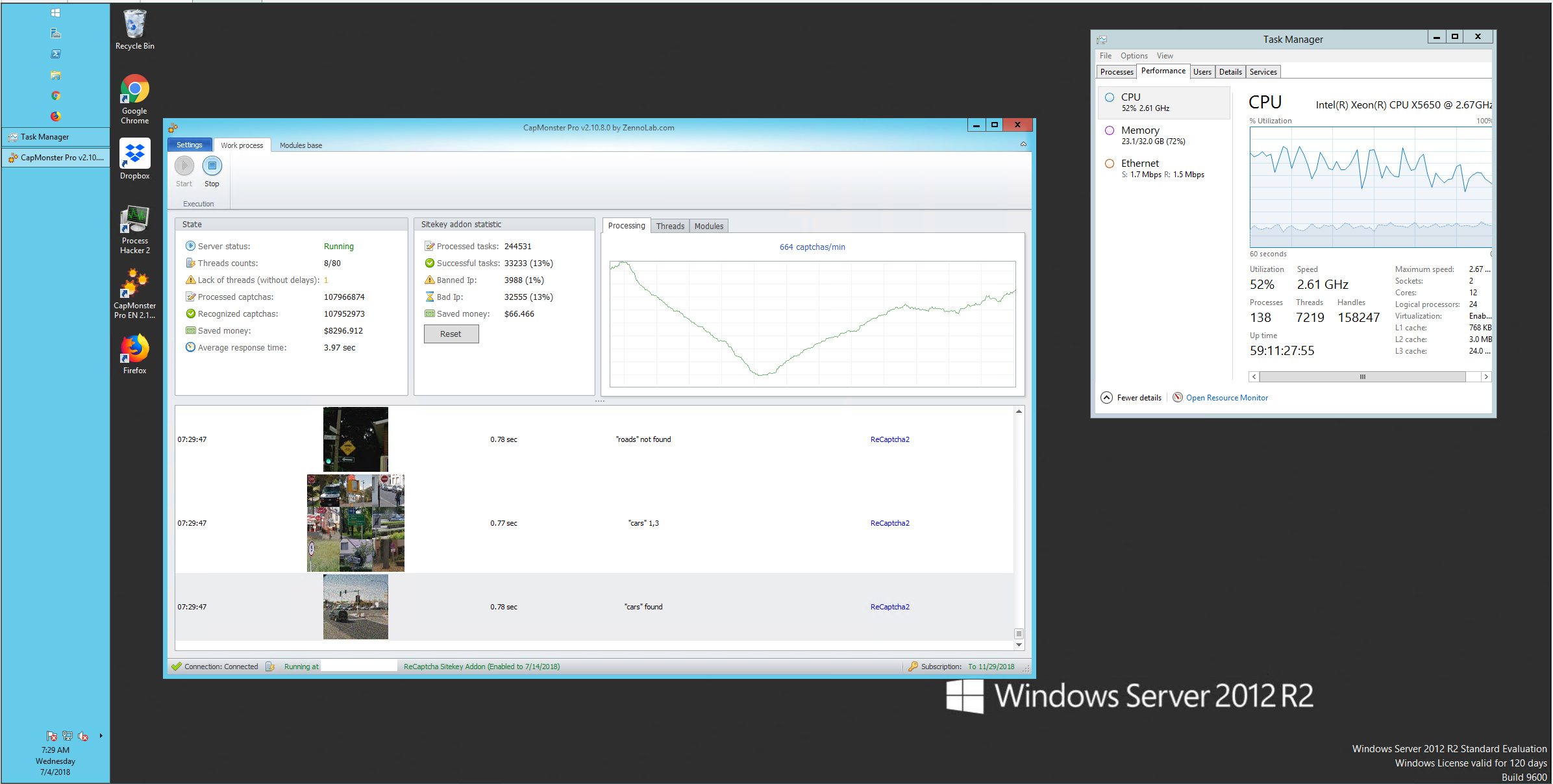Image resolution: width=1553 pixels, height=784 pixels.
Task: Launch Google Chrome from the desktop
Action: point(134,99)
